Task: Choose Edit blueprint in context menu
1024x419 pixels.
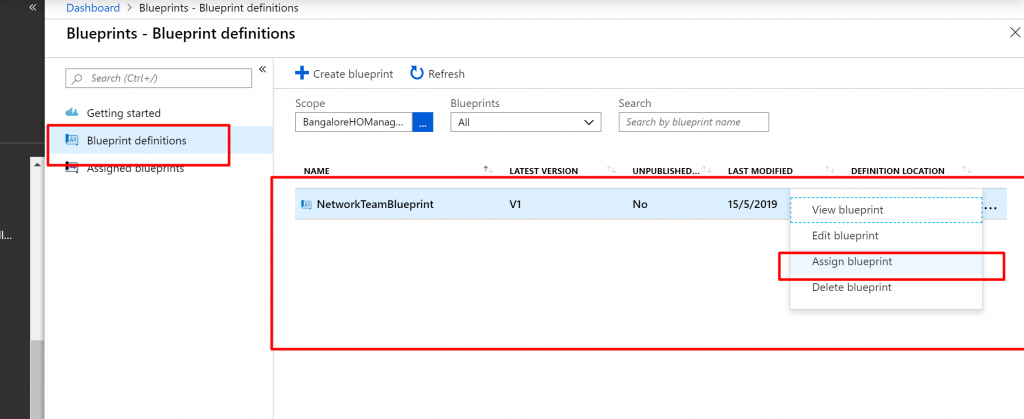Action: tap(845, 236)
